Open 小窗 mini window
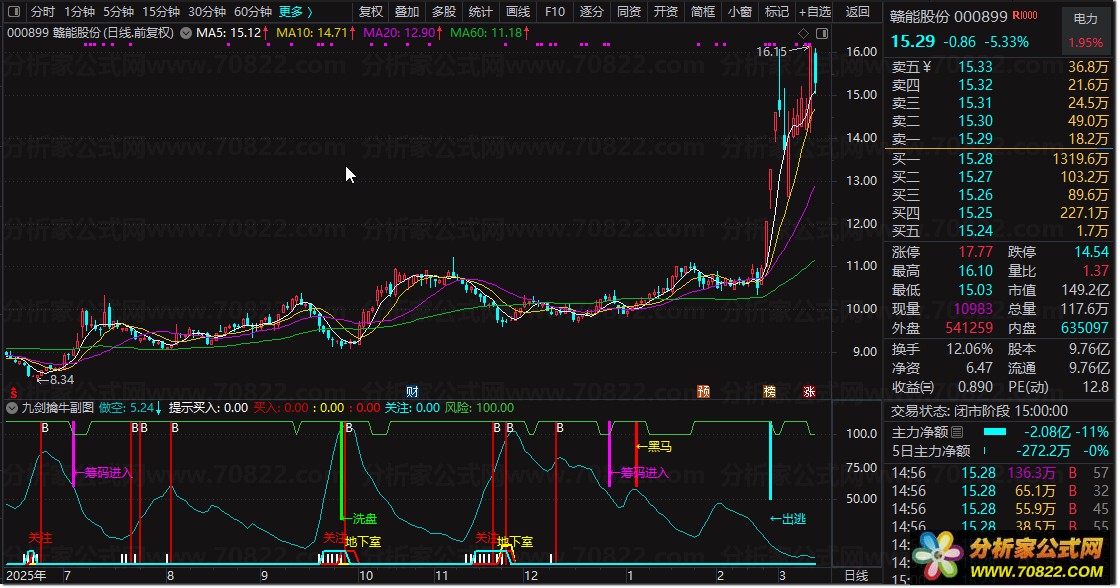 (x=740, y=11)
